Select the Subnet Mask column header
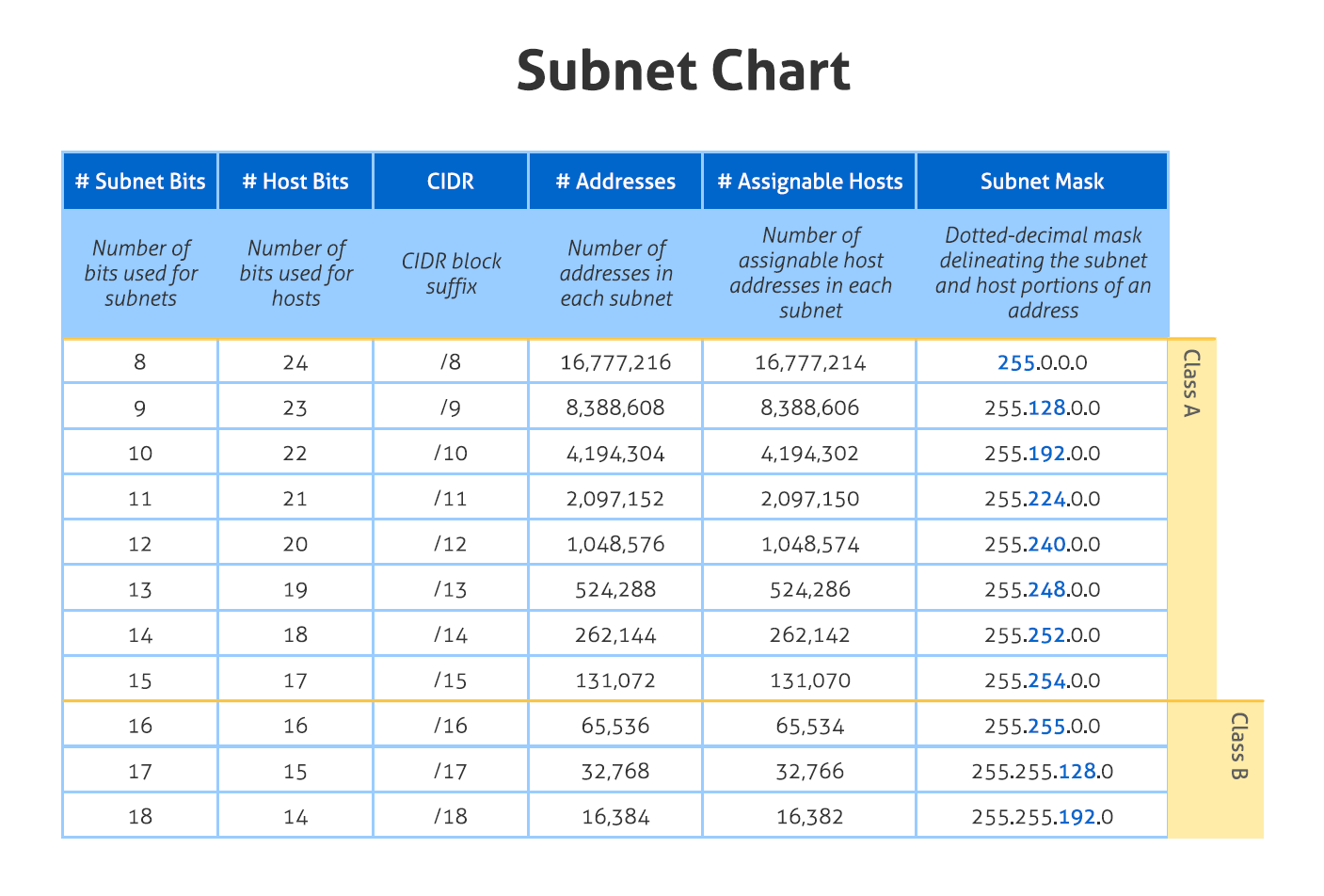 pyautogui.click(x=1042, y=181)
